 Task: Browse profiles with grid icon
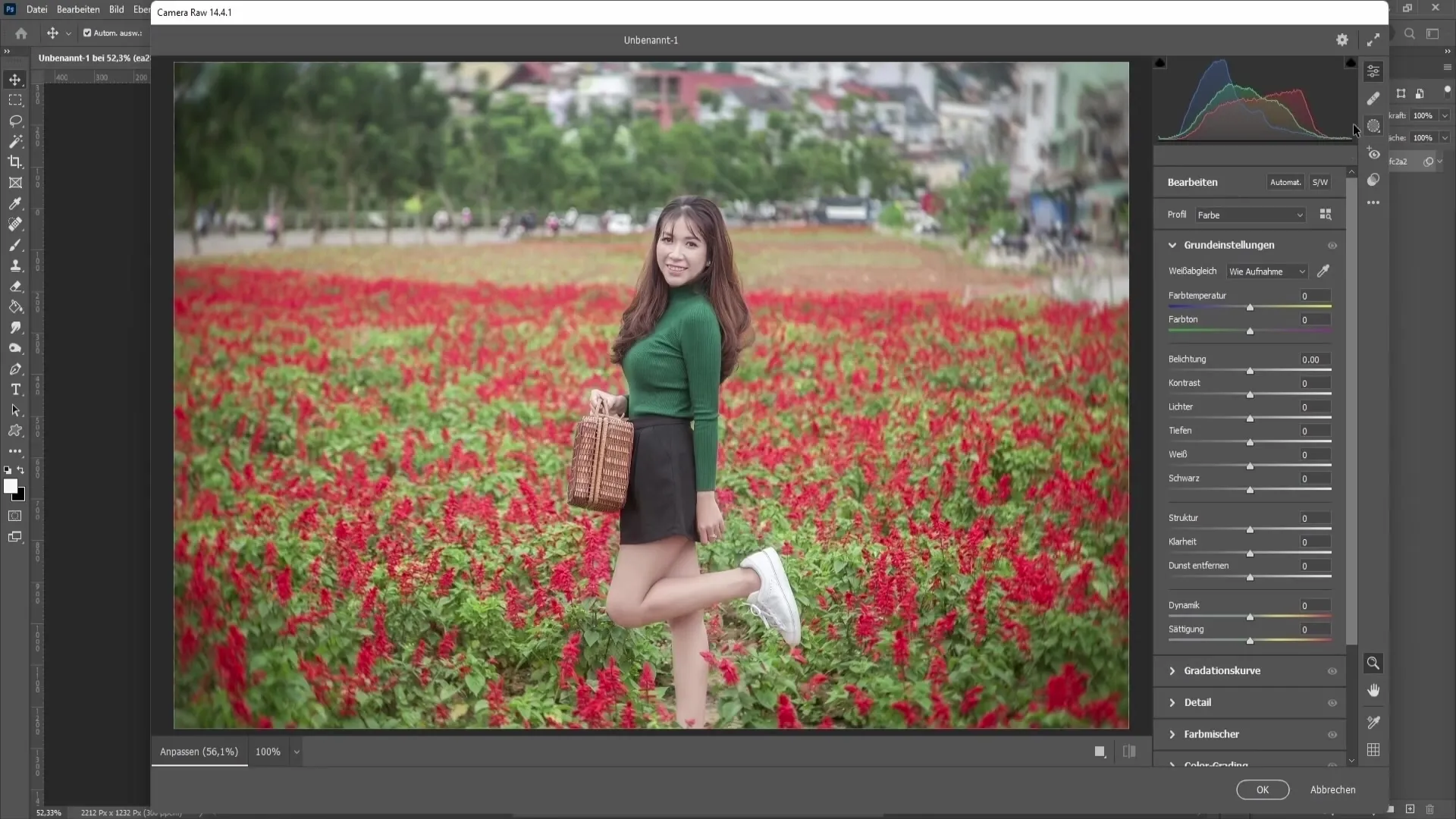[x=1326, y=215]
